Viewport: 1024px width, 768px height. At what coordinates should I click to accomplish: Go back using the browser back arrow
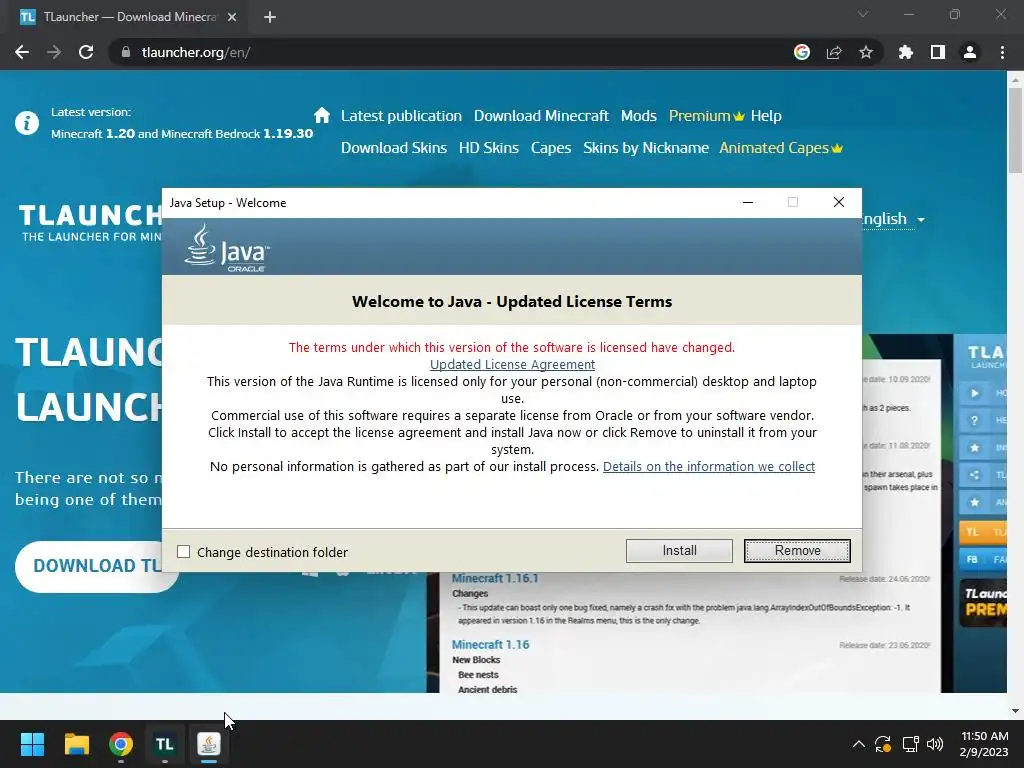[22, 52]
